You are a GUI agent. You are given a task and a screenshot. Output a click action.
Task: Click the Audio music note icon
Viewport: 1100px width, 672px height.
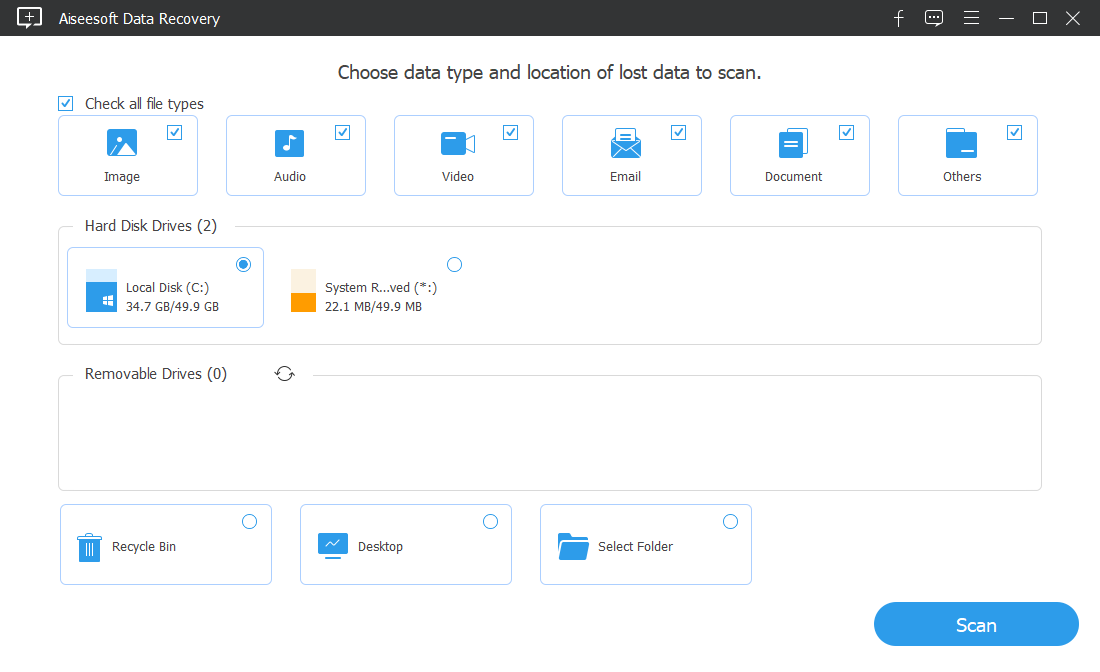(289, 143)
